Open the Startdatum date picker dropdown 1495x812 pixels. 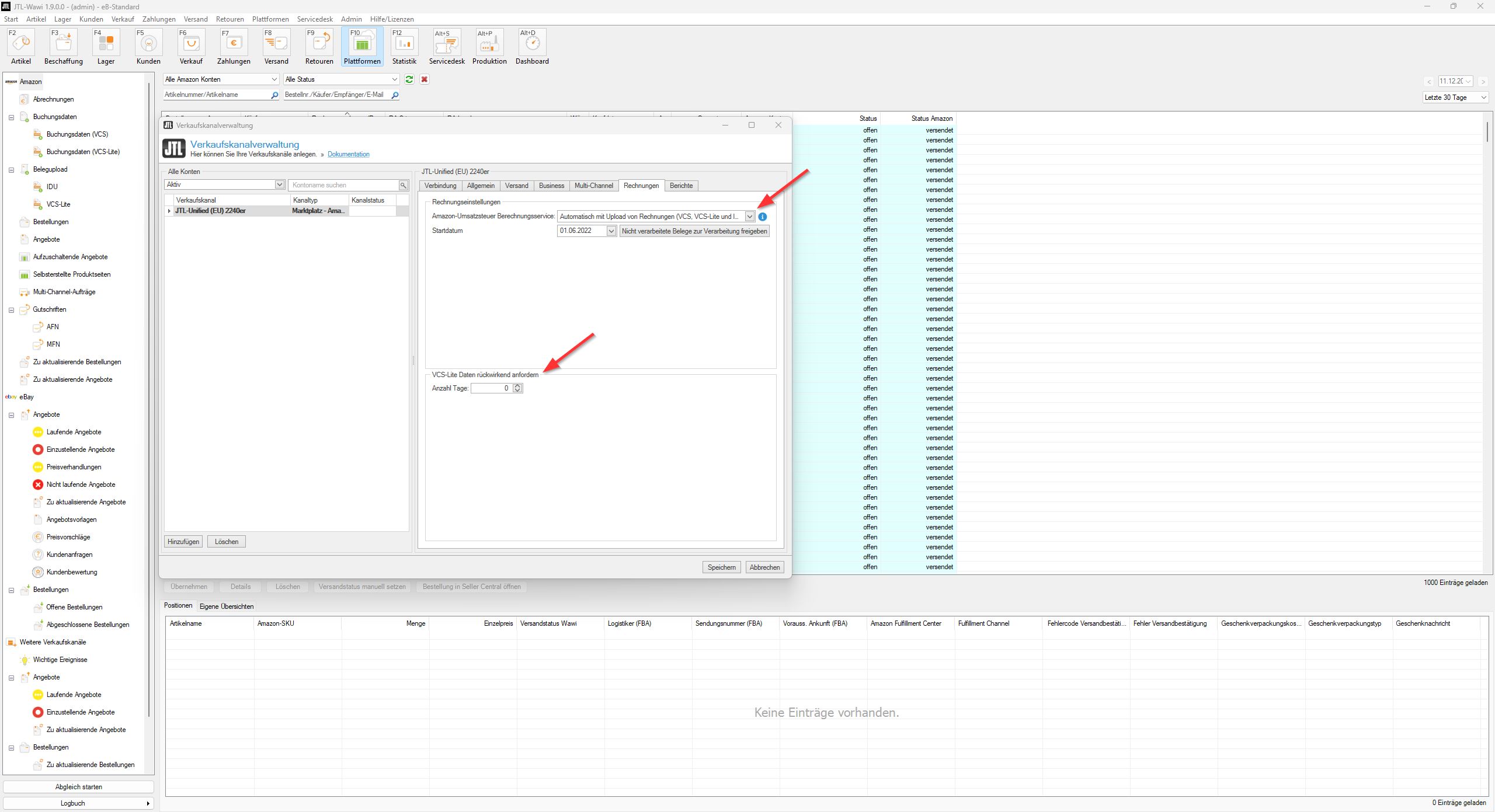(611, 231)
